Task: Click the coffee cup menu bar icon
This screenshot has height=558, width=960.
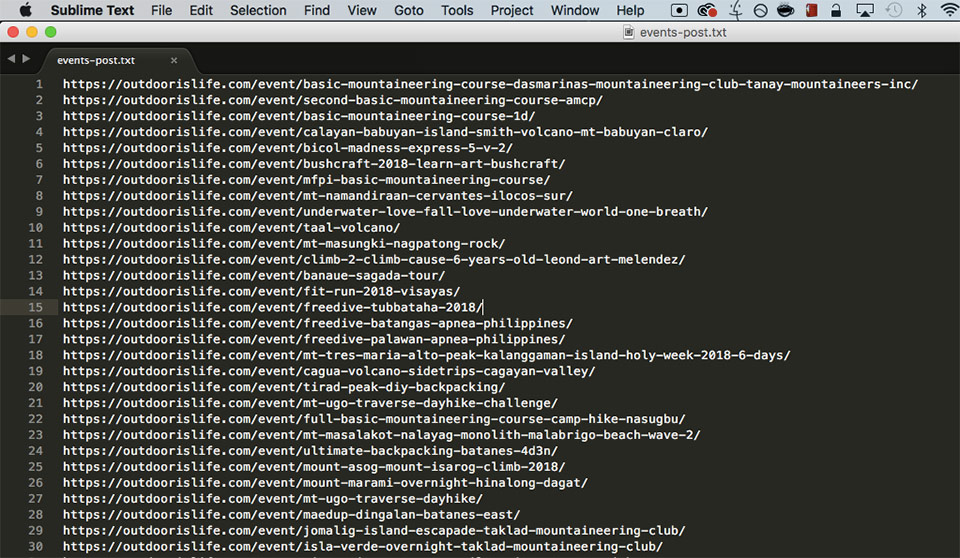Action: [x=786, y=10]
